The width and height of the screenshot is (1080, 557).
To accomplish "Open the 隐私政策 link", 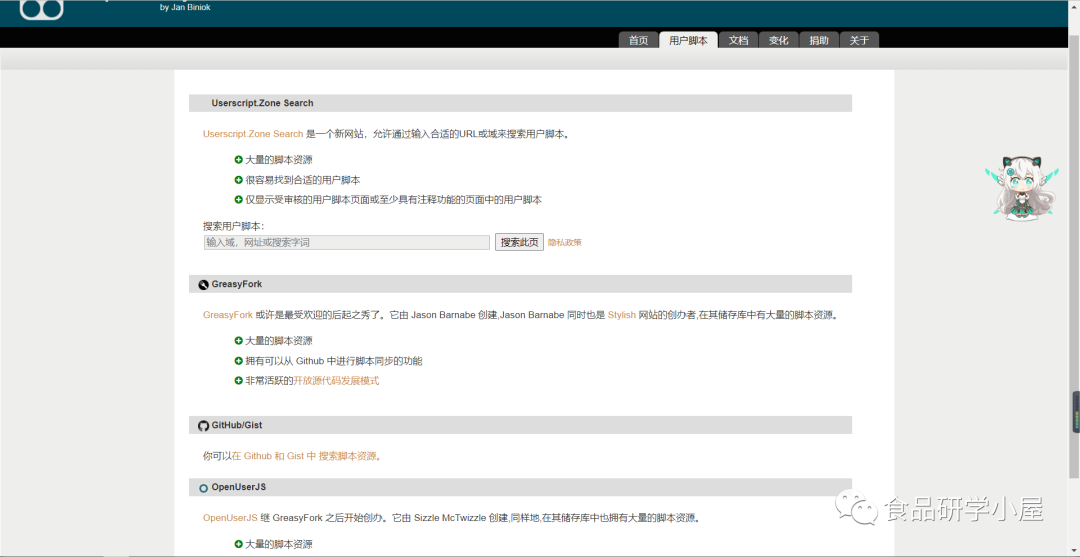I will (565, 242).
